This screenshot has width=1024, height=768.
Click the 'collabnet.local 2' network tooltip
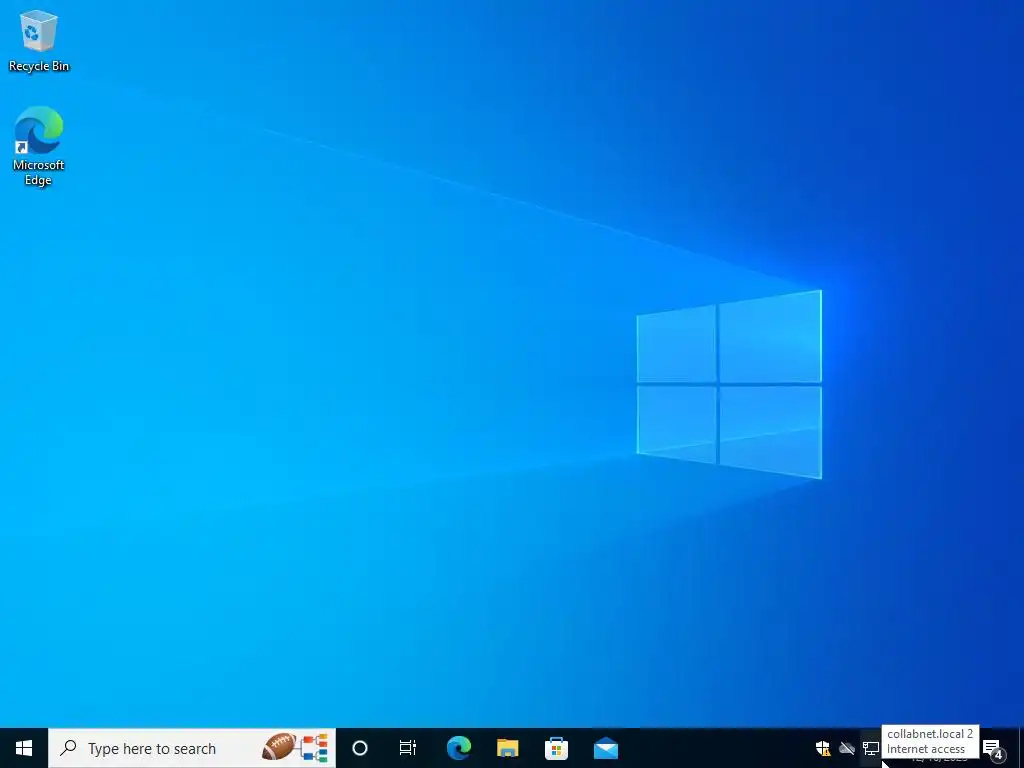click(930, 741)
